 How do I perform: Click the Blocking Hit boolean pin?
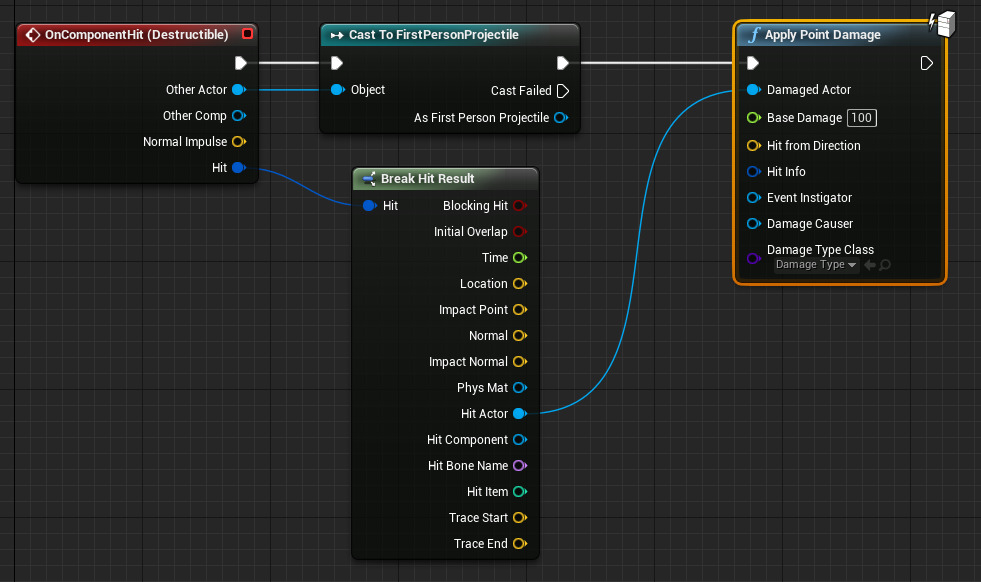(519, 206)
